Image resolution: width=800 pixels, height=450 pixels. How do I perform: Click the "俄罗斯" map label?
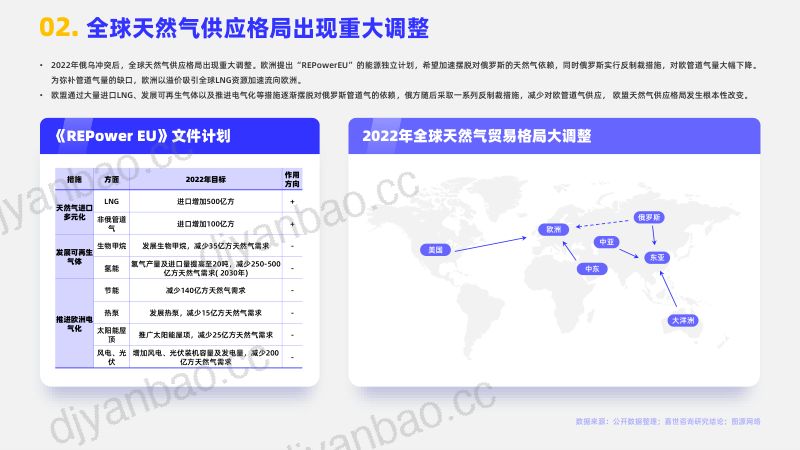pos(649,217)
